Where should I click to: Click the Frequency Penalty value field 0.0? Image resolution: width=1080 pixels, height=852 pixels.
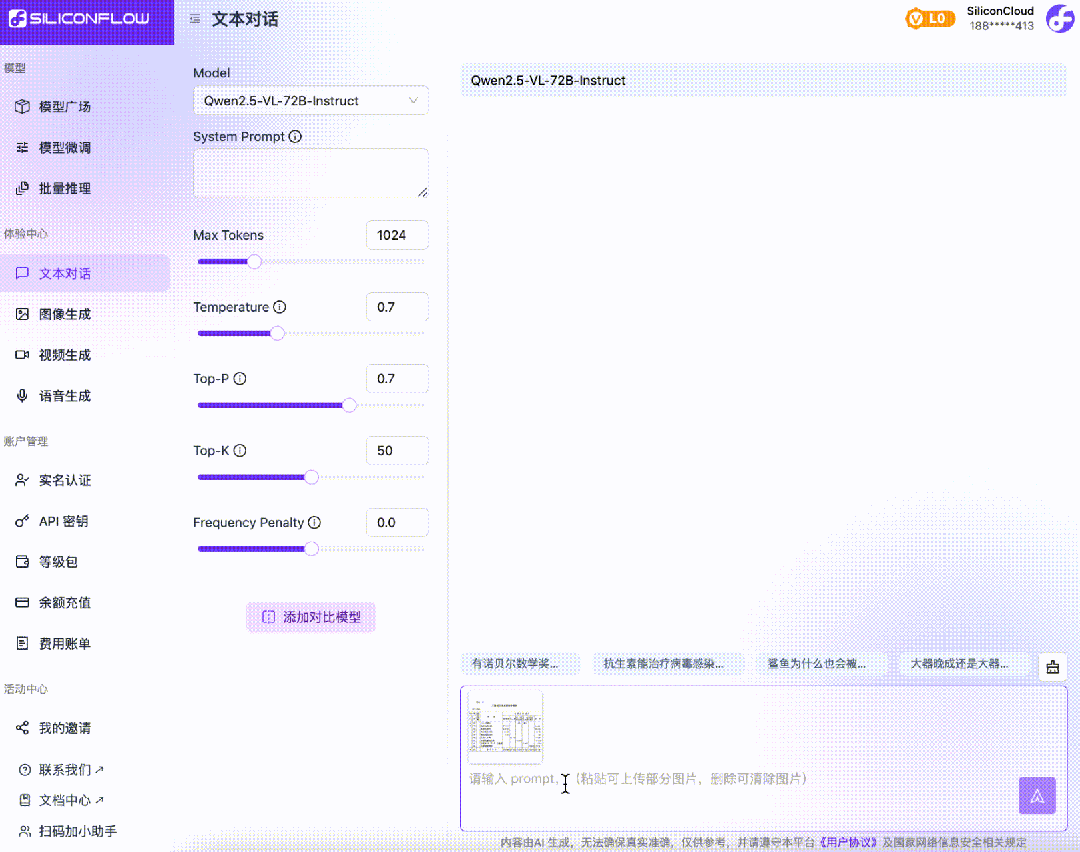pyautogui.click(x=397, y=523)
